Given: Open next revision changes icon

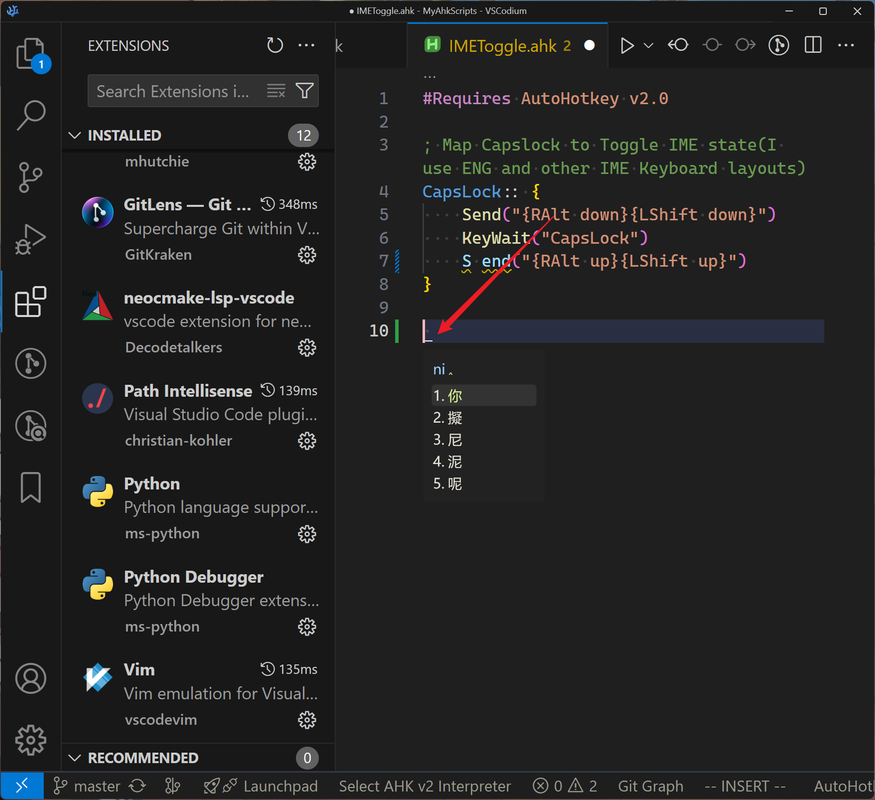Looking at the screenshot, I should tap(746, 45).
